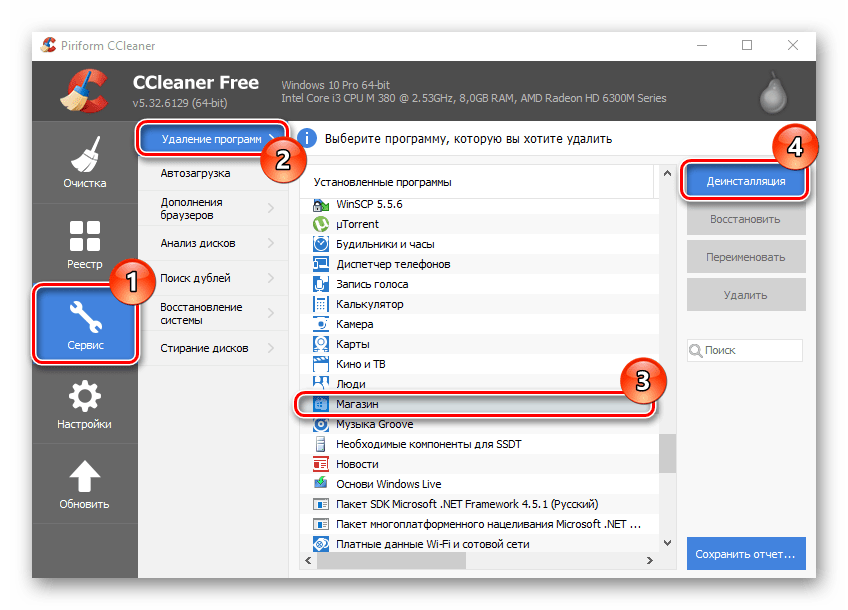Click the program list vertical scrollbar
Viewport: 848px width, 610px height.
[666, 450]
